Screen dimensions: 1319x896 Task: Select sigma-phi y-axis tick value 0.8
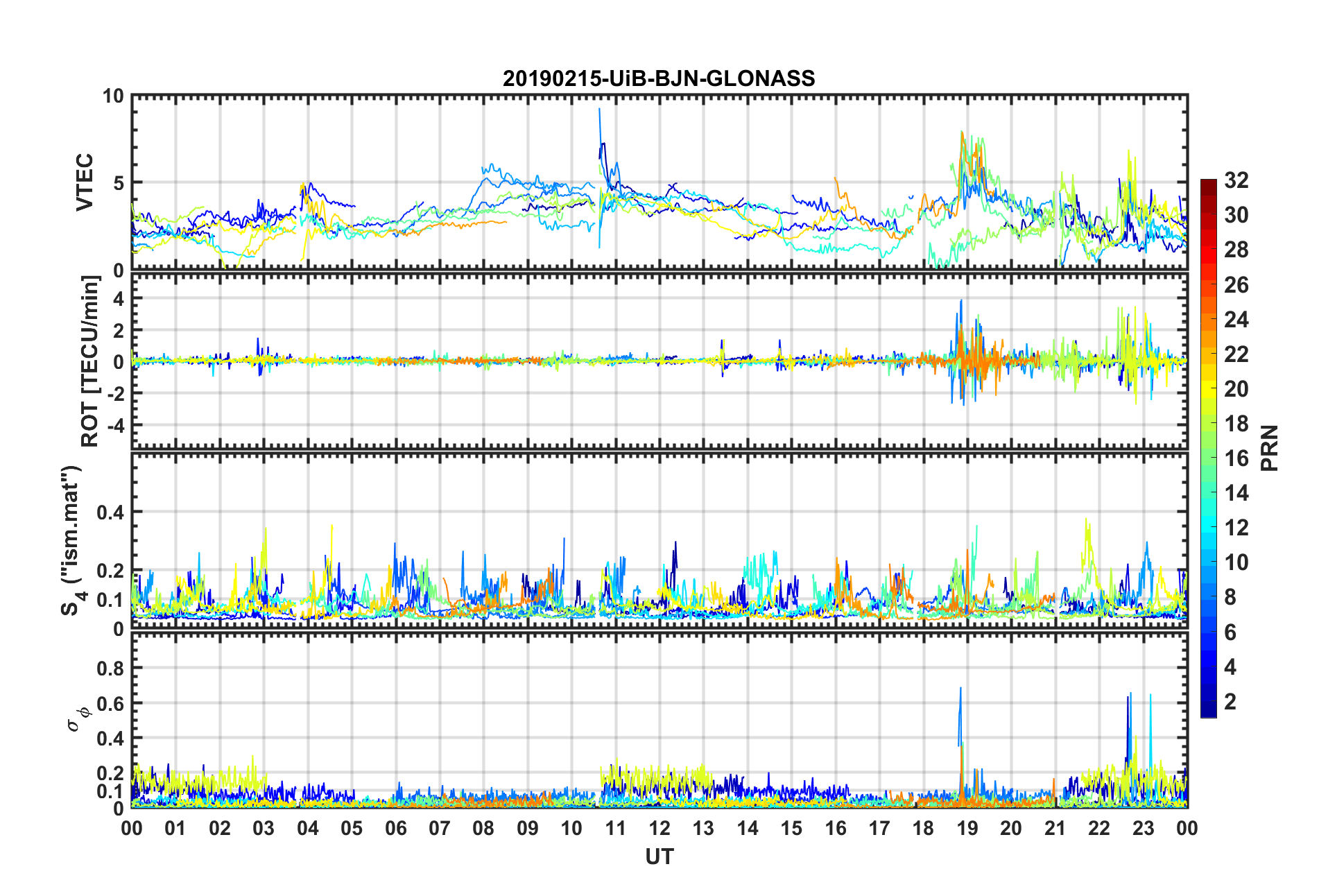click(111, 669)
